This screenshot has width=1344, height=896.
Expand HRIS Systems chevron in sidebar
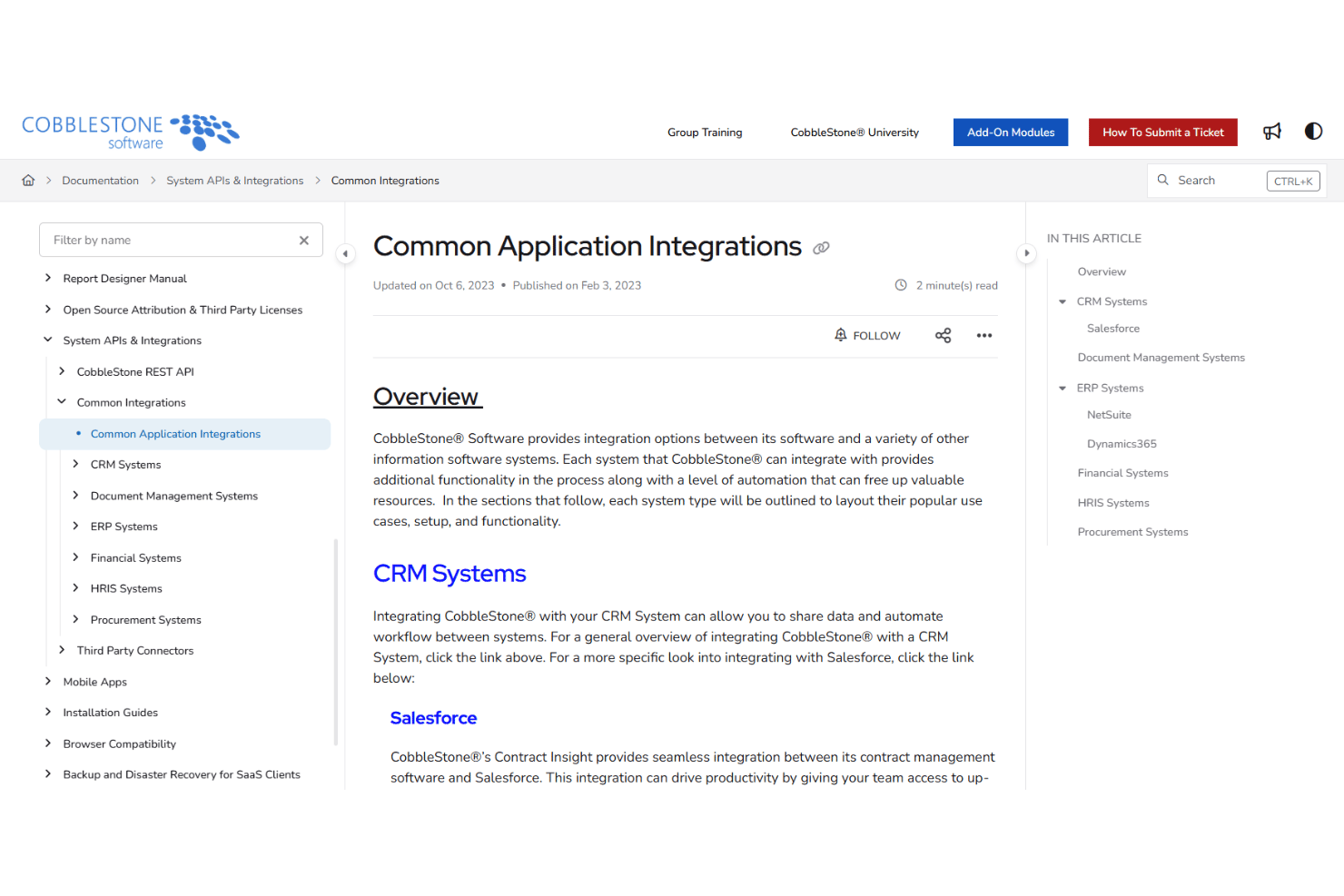point(75,588)
